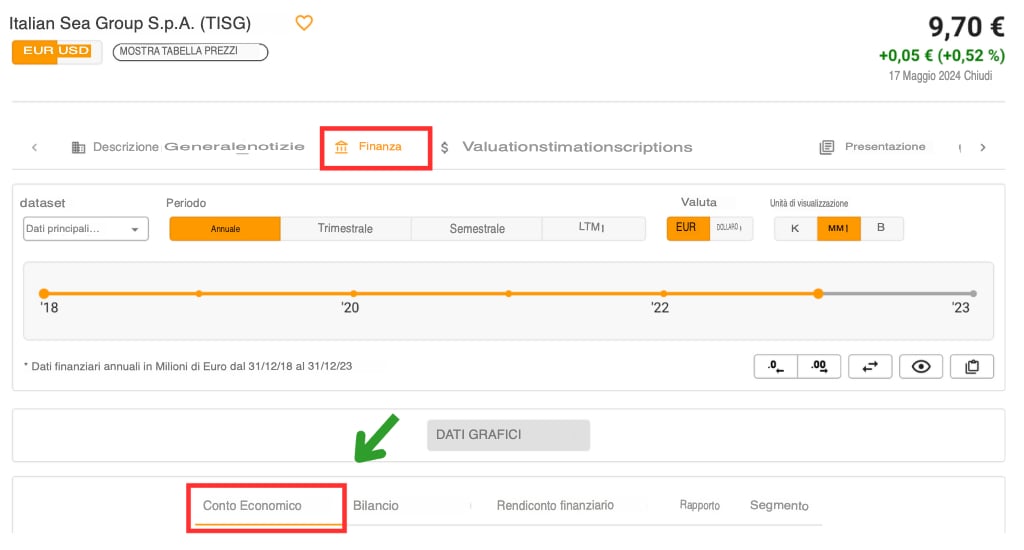This screenshot has height=550, width=1024.
Task: Open Descrizione Generale building icon
Action: (x=78, y=147)
